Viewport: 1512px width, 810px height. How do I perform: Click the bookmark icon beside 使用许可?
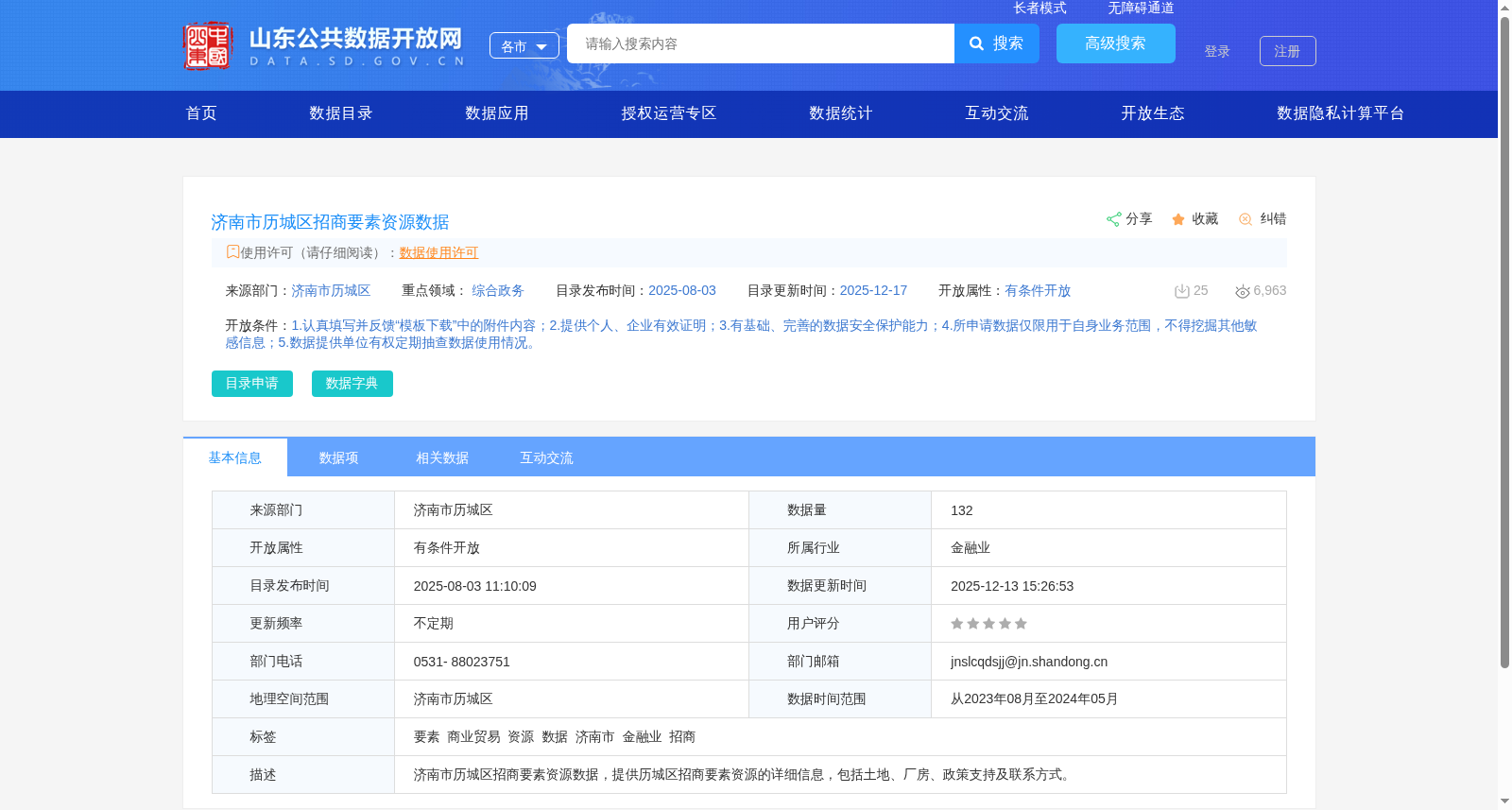coord(232,252)
